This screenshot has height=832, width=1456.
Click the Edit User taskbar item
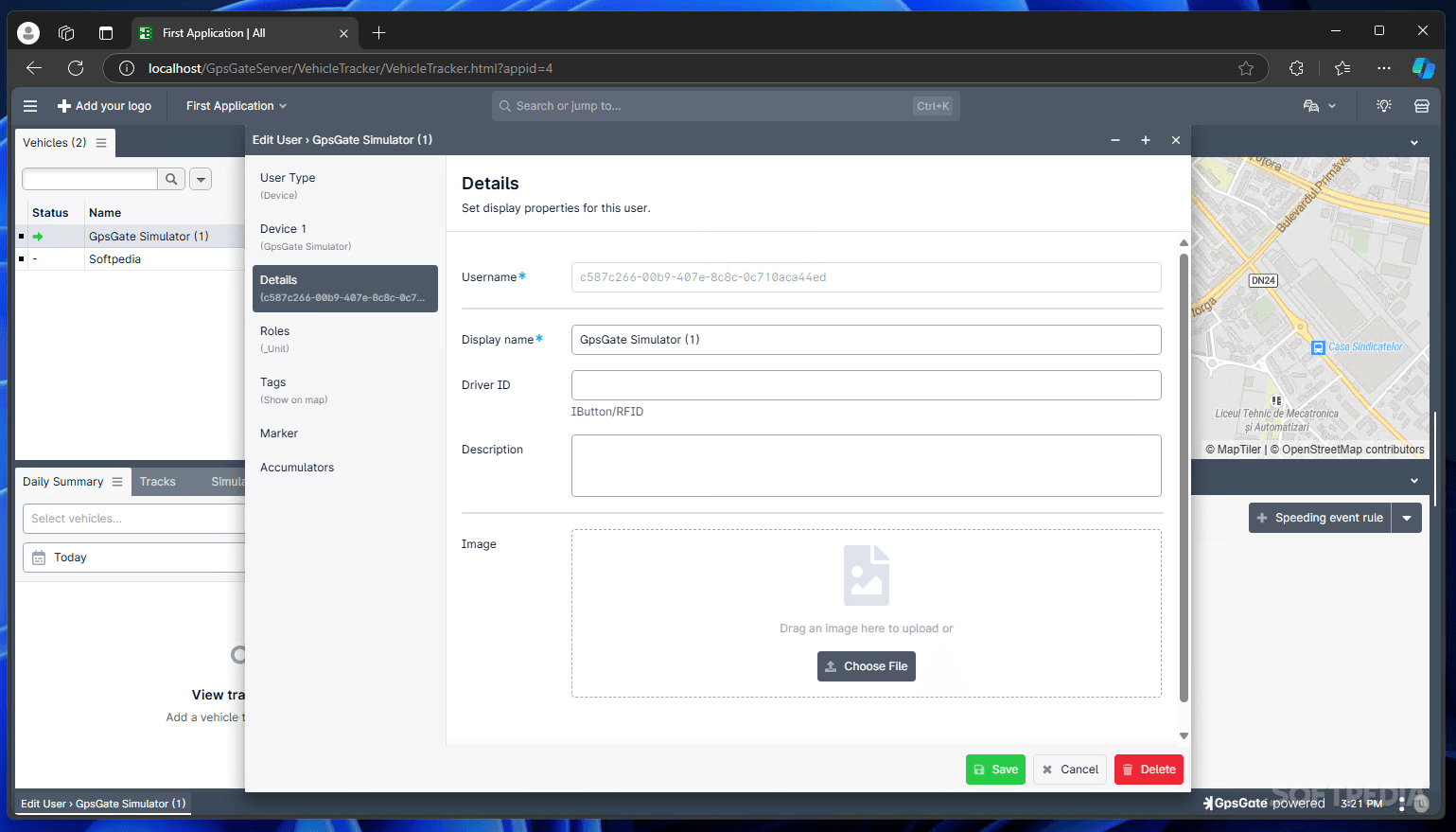pyautogui.click(x=103, y=804)
